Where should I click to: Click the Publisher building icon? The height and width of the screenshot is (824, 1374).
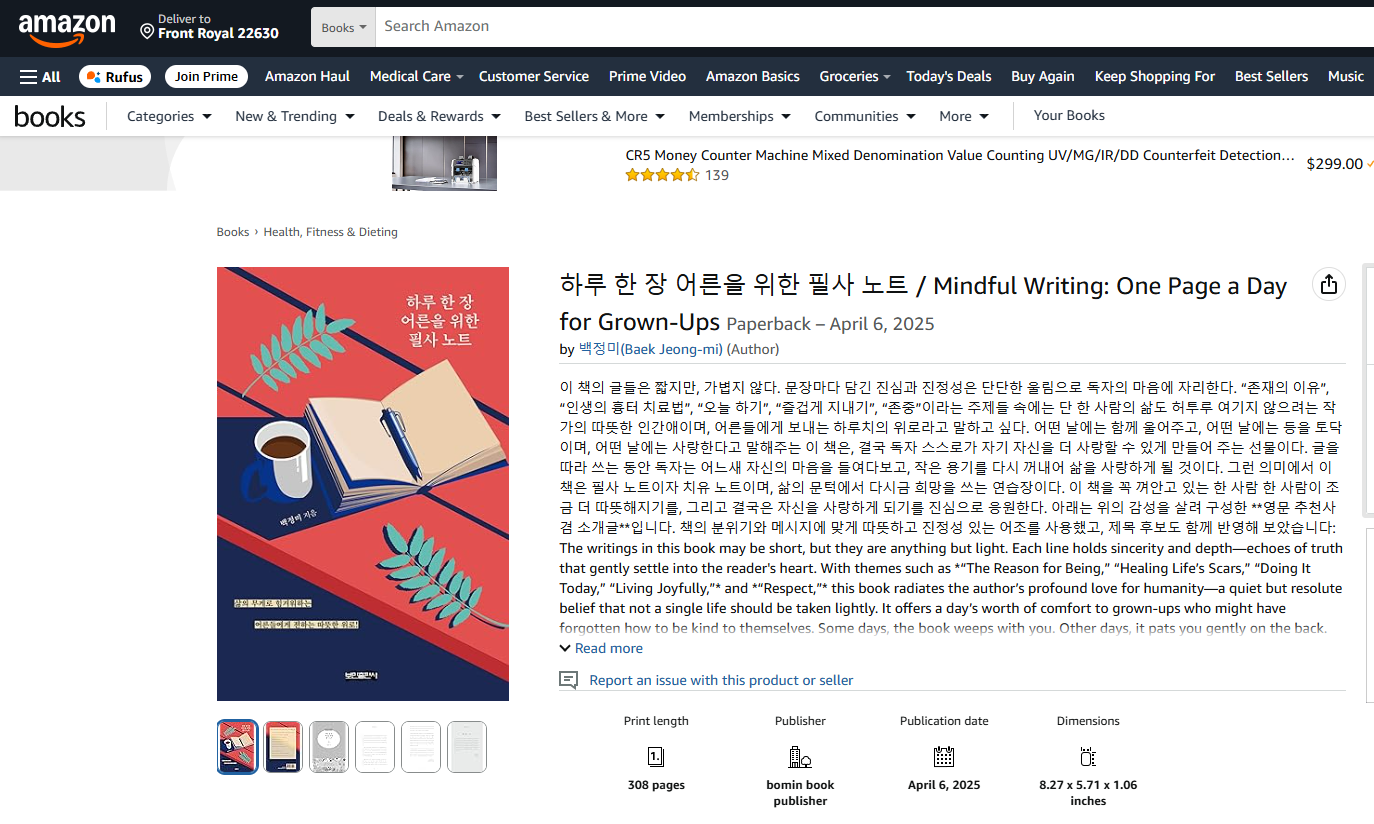800,757
